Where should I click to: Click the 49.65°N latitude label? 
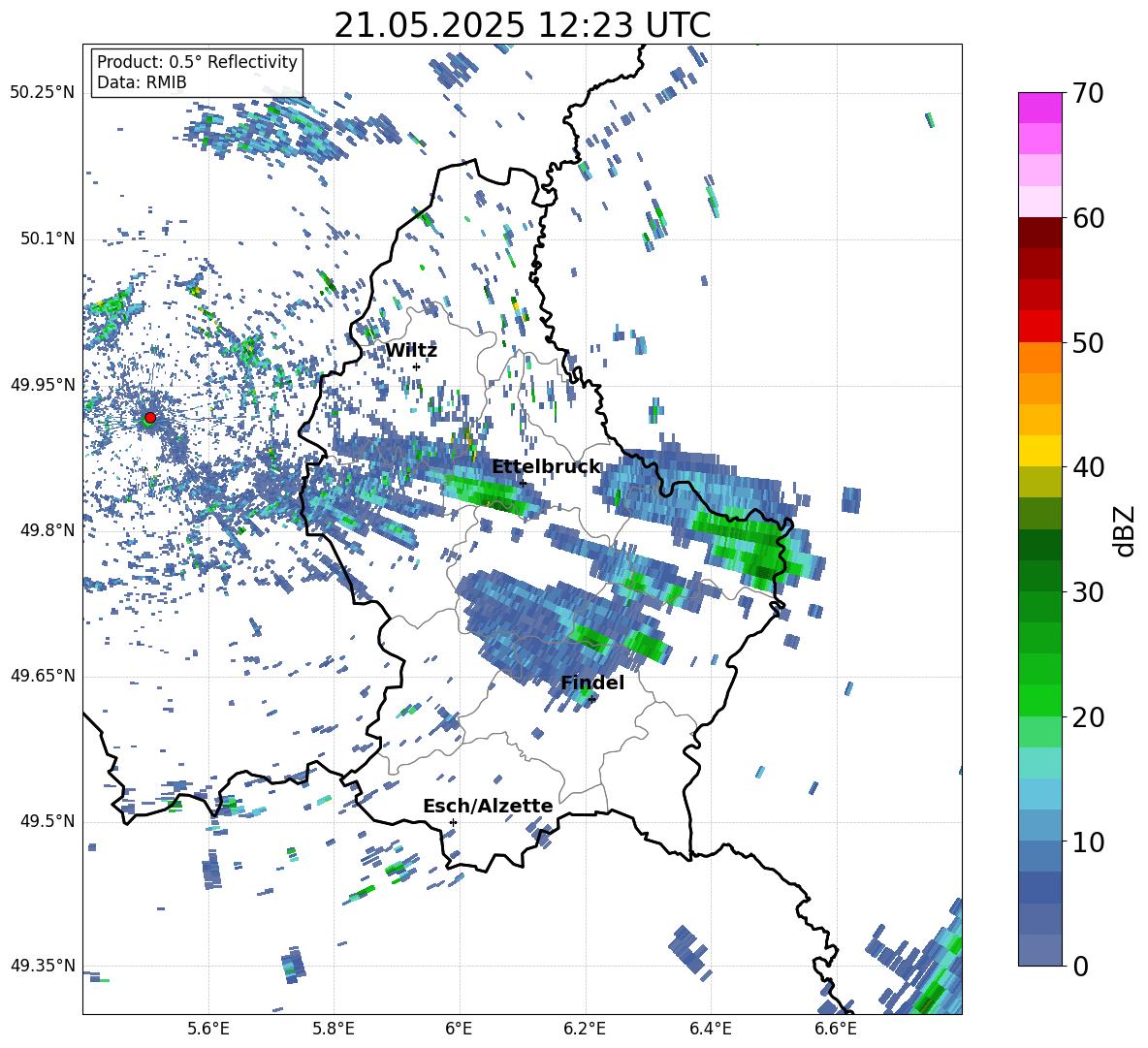click(x=43, y=676)
